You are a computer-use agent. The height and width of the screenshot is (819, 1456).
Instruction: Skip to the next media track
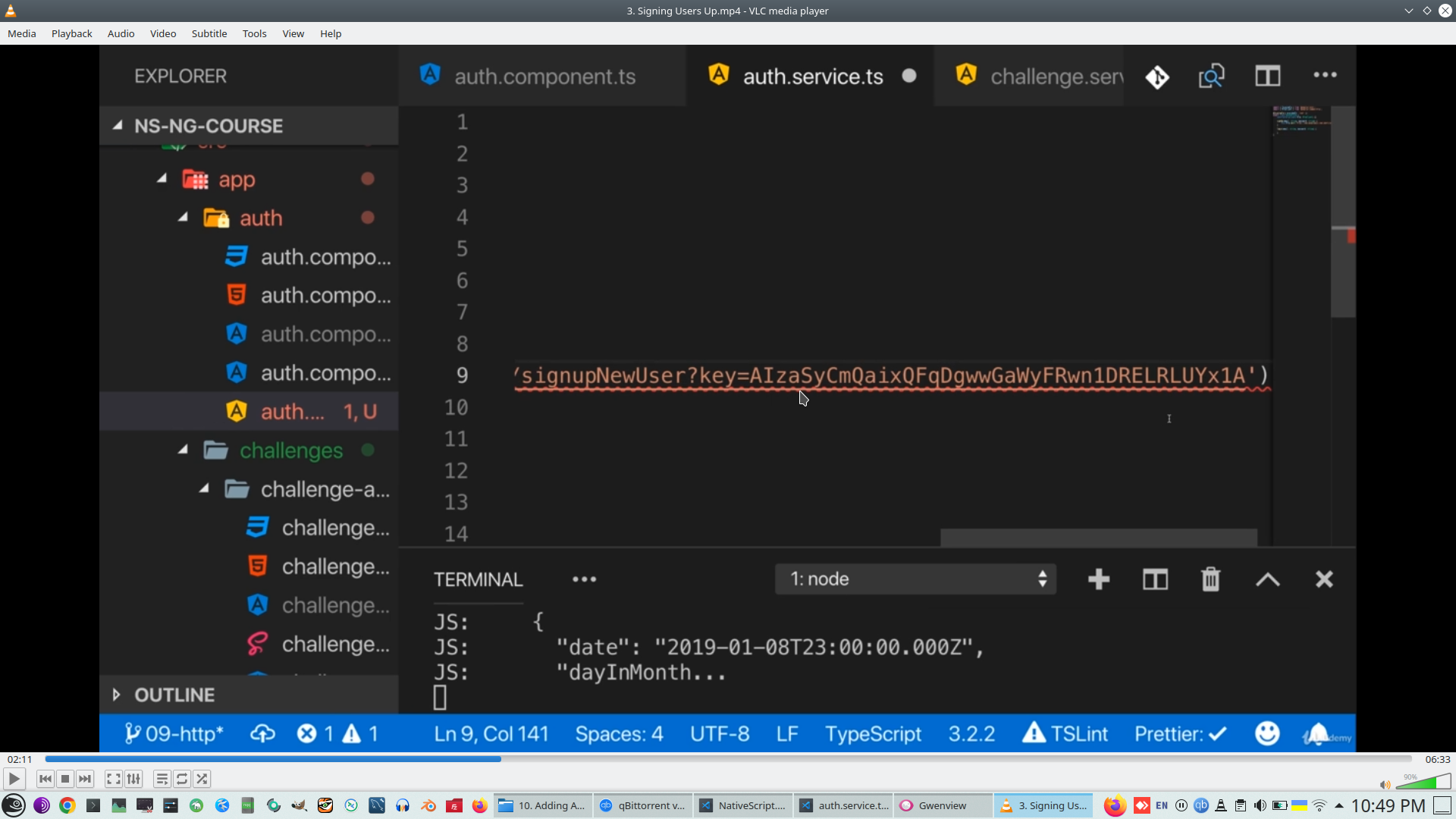coord(85,779)
